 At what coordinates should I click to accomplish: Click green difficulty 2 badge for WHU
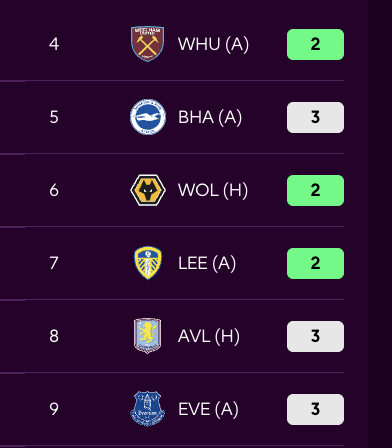[x=315, y=44]
